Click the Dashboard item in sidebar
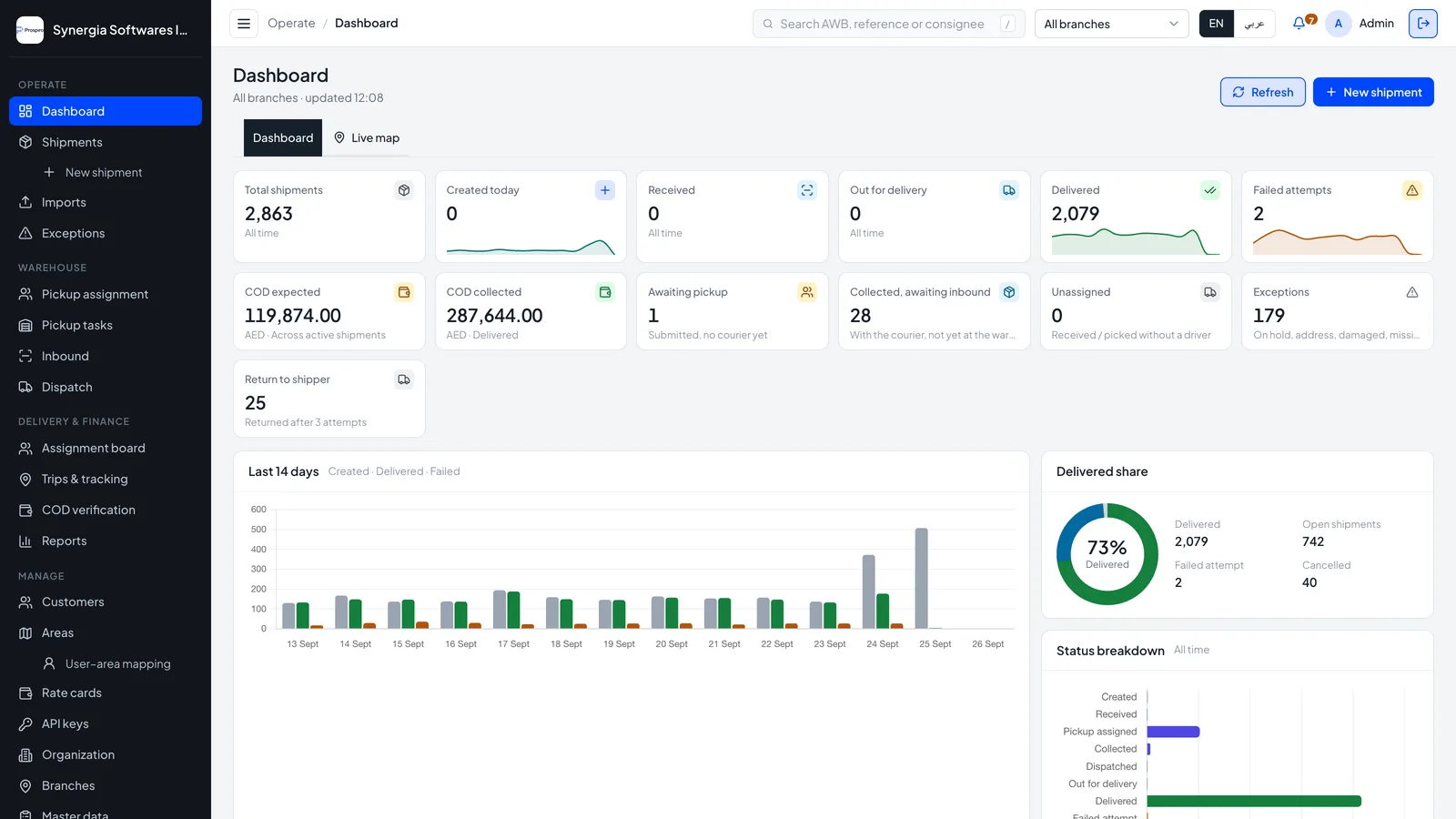1456x819 pixels. [x=106, y=111]
